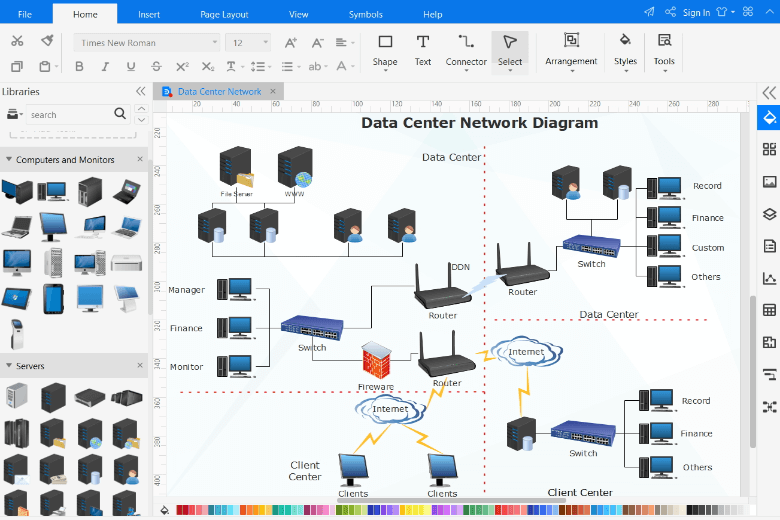Close the Data Center Network tab
The width and height of the screenshot is (780, 520).
(x=273, y=91)
